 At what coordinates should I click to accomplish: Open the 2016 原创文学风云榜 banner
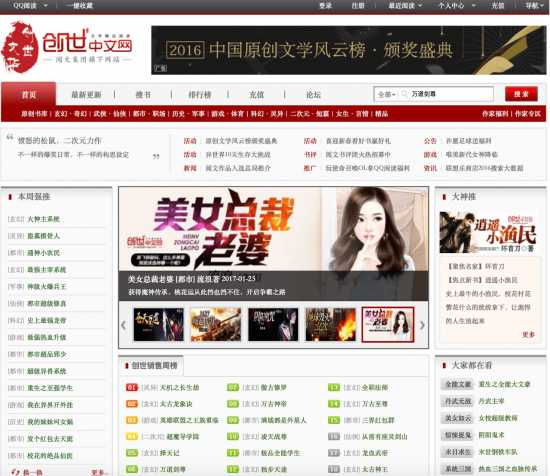pyautogui.click(x=349, y=50)
